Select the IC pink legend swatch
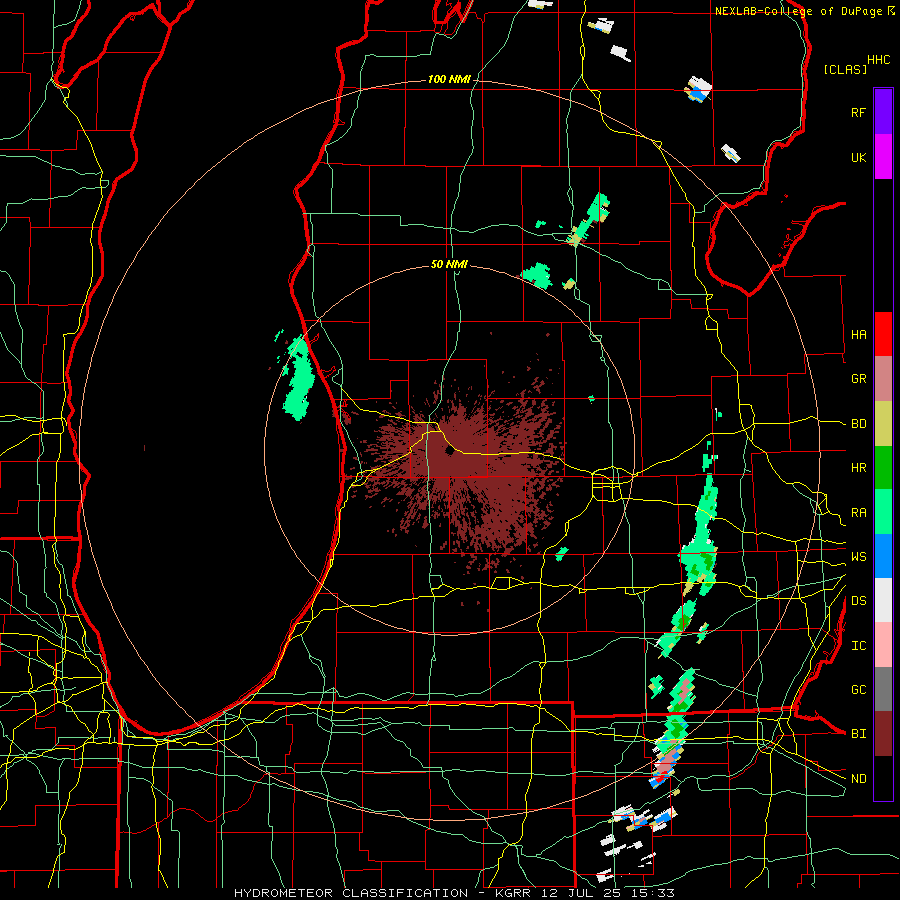Viewport: 900px width, 900px height. 883,645
